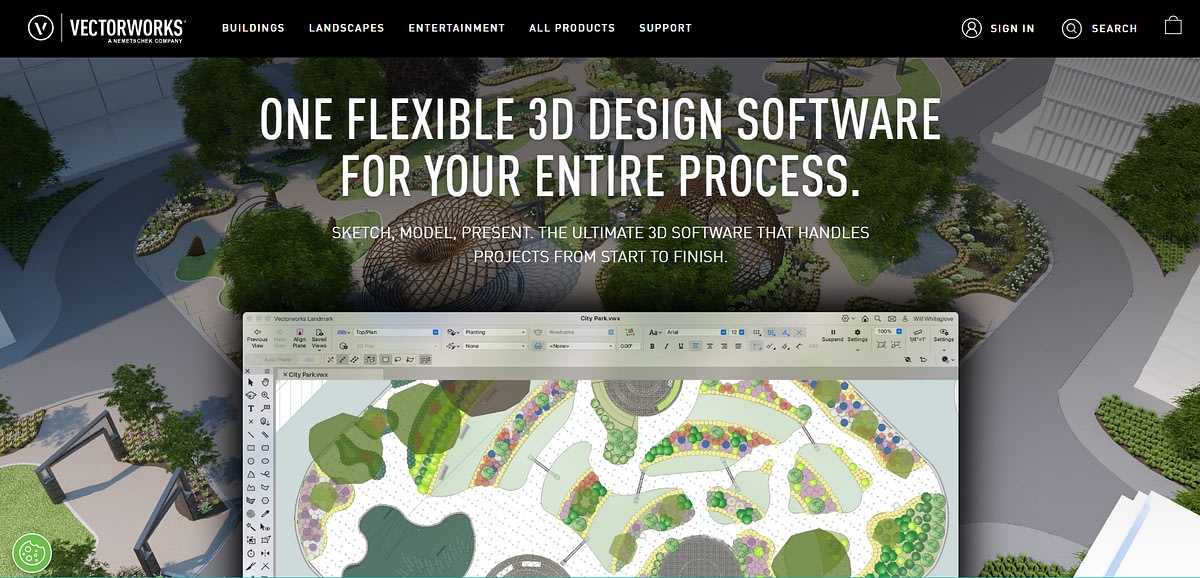Click the rectangle marquee selection mode
This screenshot has height=578, width=1200.
point(386,359)
